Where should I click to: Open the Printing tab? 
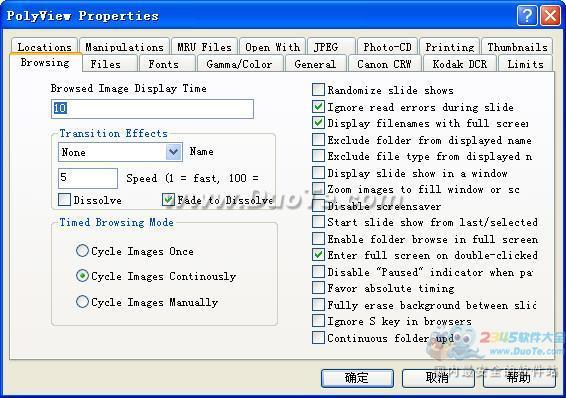pyautogui.click(x=449, y=47)
